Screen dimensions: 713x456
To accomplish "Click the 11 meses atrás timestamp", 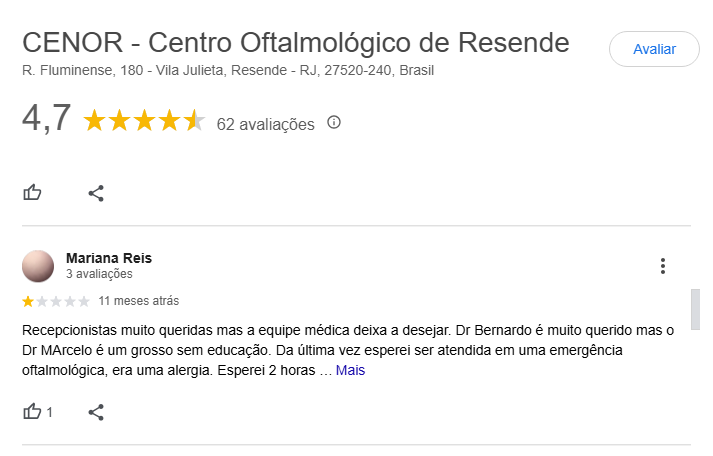I will point(139,301).
